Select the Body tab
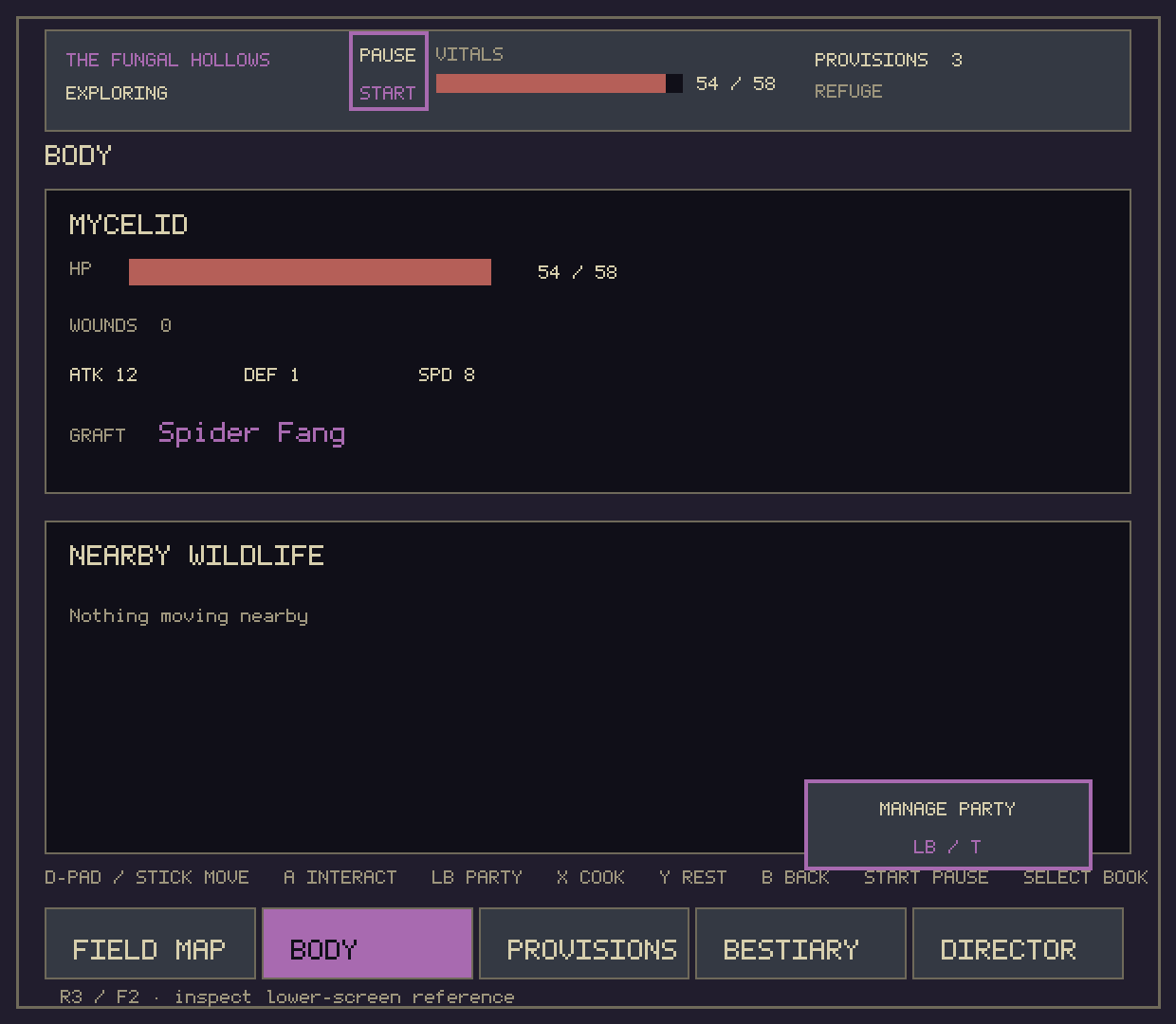Viewport: 1176px width, 1024px height. point(367,943)
